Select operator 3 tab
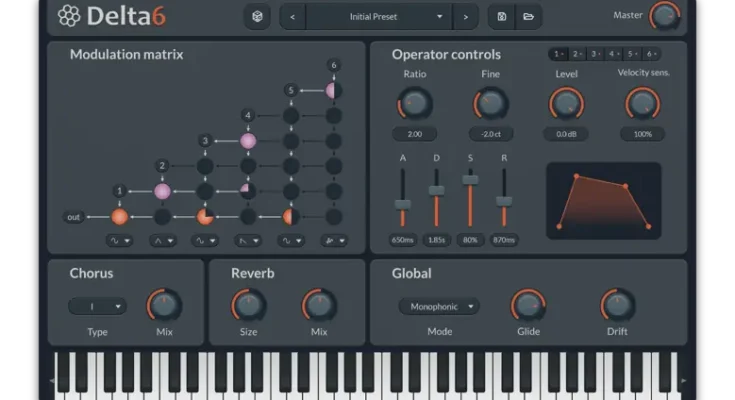This screenshot has width=735, height=400. (595, 54)
